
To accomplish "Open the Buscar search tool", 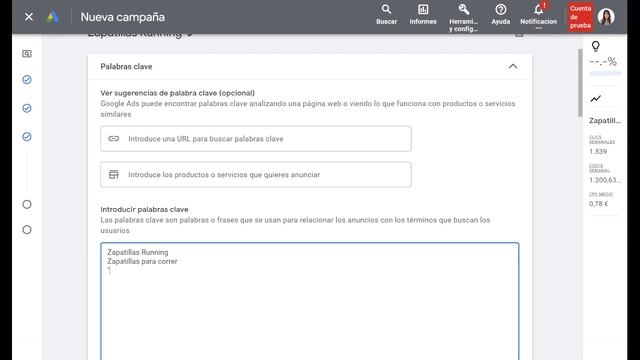I will tap(386, 15).
